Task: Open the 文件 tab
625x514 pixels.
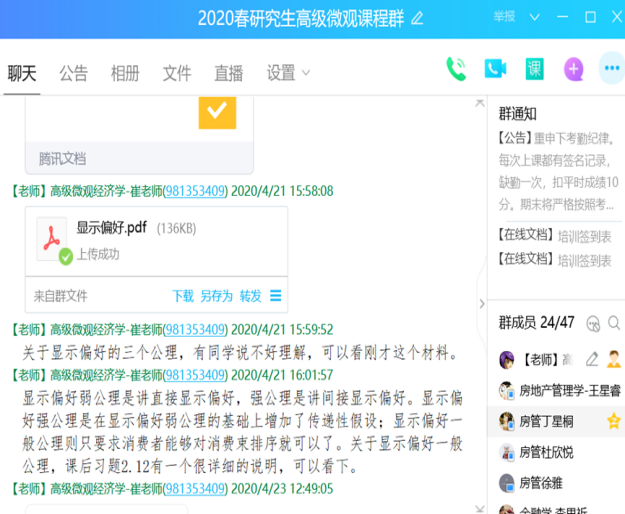Action: coord(177,74)
